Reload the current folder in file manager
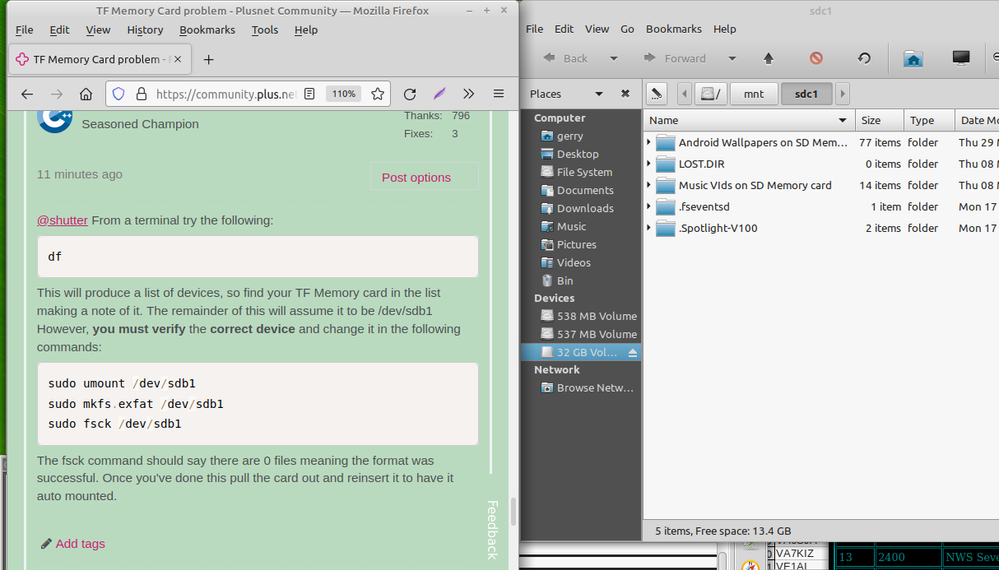This screenshot has width=999, height=570. (x=864, y=58)
